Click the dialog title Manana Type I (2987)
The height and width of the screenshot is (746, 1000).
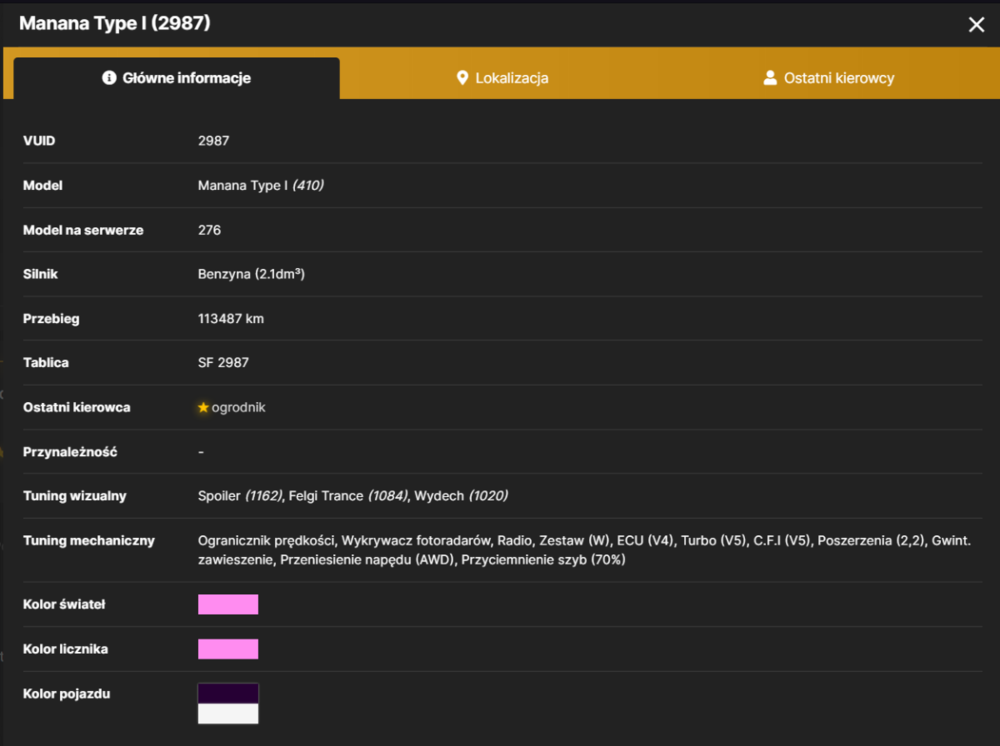click(115, 24)
